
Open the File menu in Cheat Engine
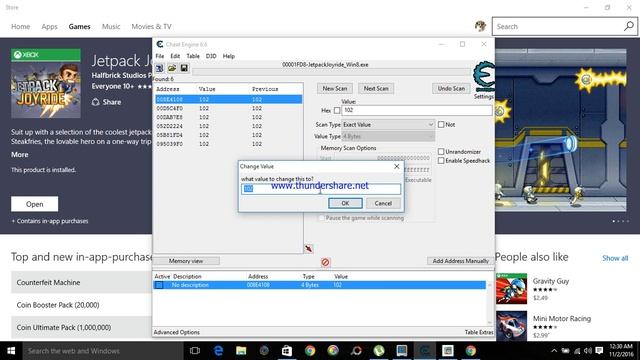[x=160, y=56]
